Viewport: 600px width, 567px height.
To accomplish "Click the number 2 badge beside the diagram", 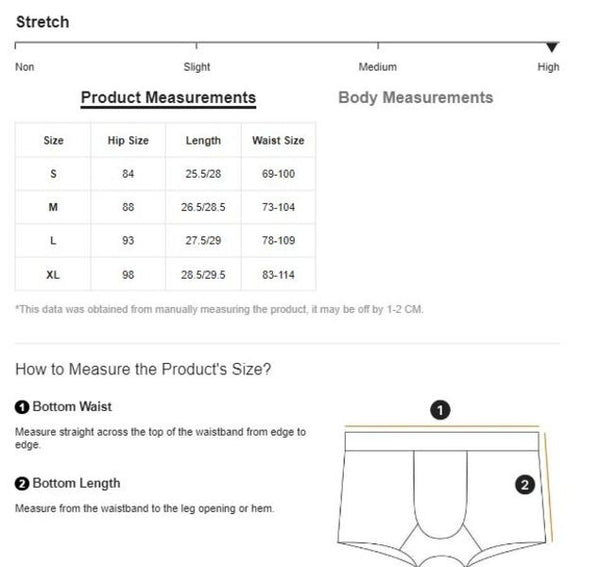I will 525,486.
